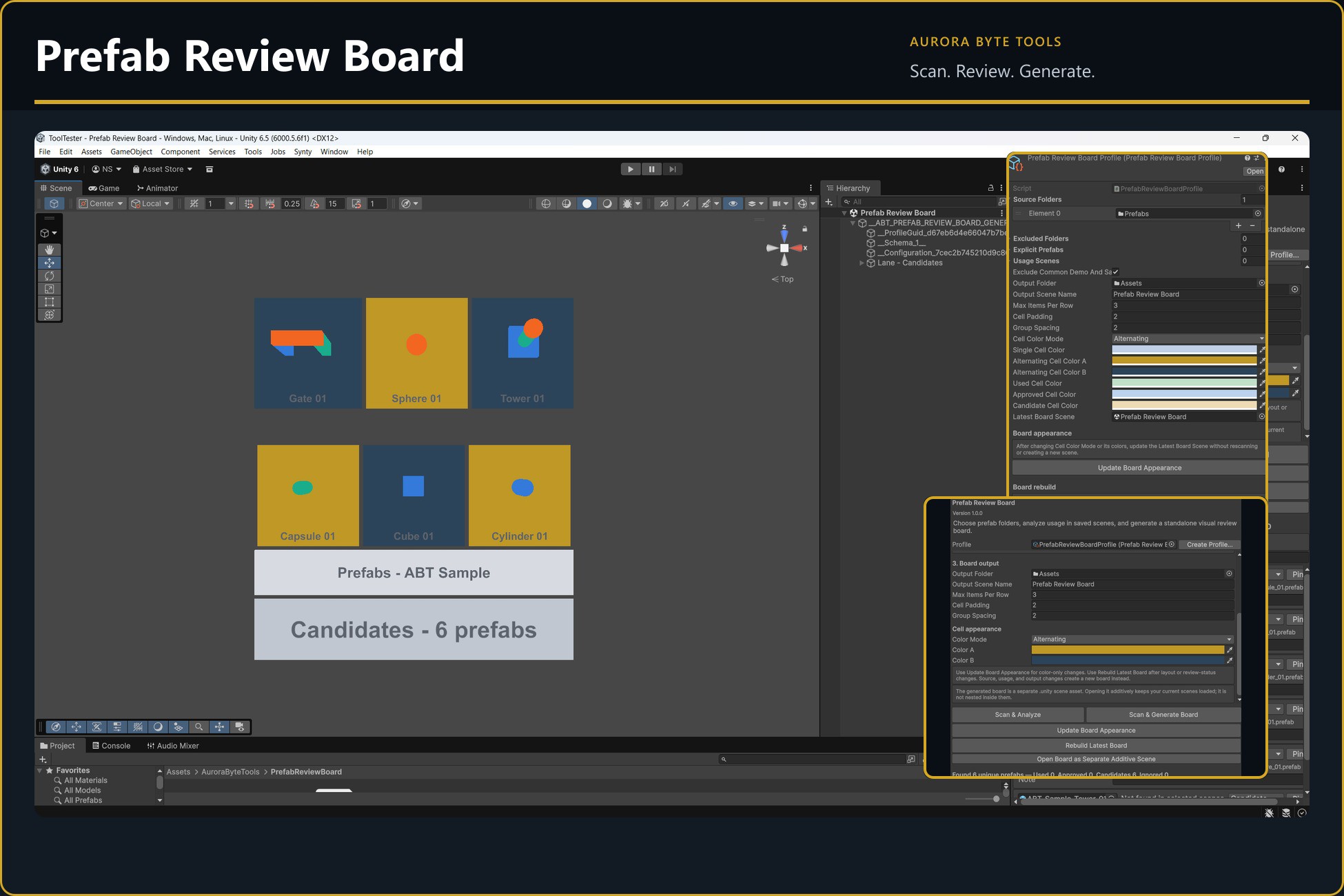Click the Step frame button

(x=673, y=169)
